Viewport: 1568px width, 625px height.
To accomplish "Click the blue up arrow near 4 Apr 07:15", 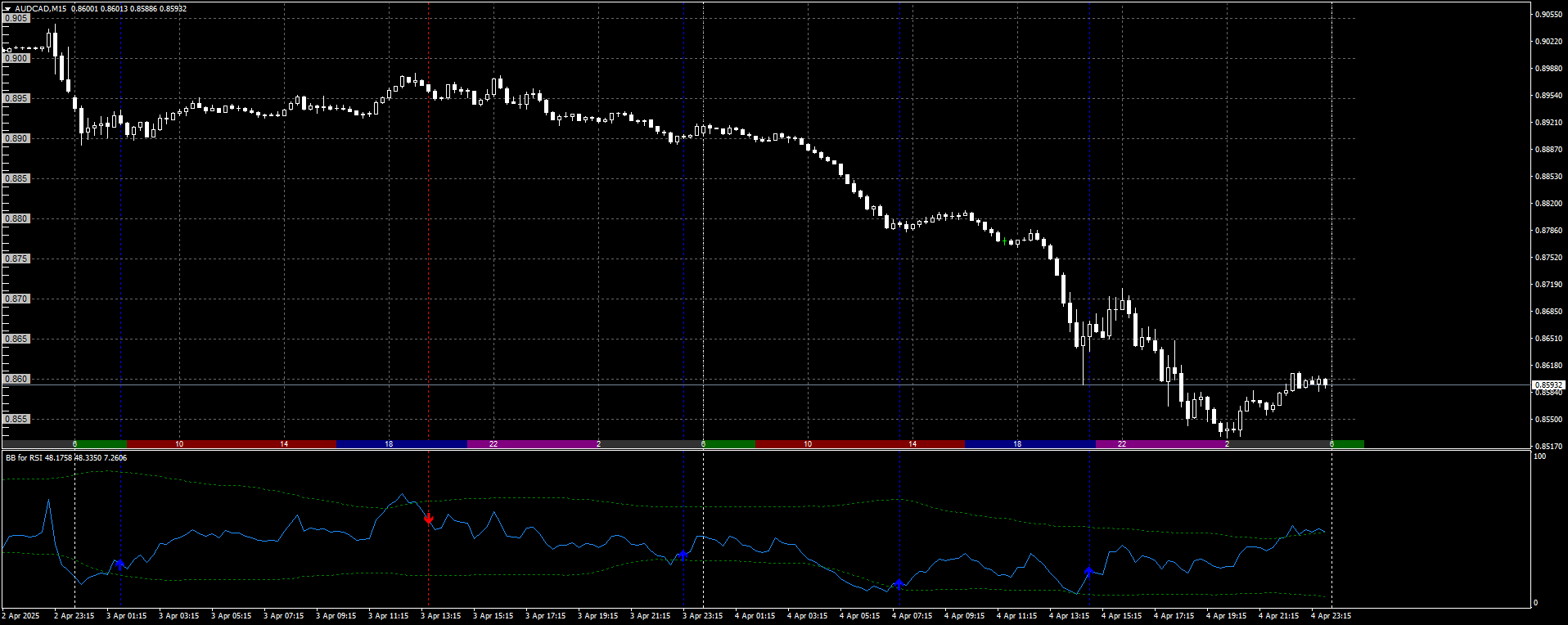I will pos(899,583).
